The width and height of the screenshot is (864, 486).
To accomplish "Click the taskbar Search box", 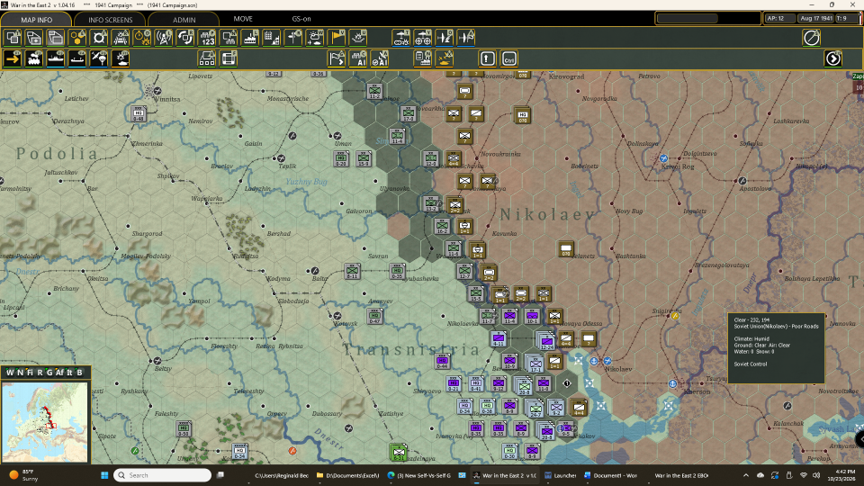I will pos(163,475).
